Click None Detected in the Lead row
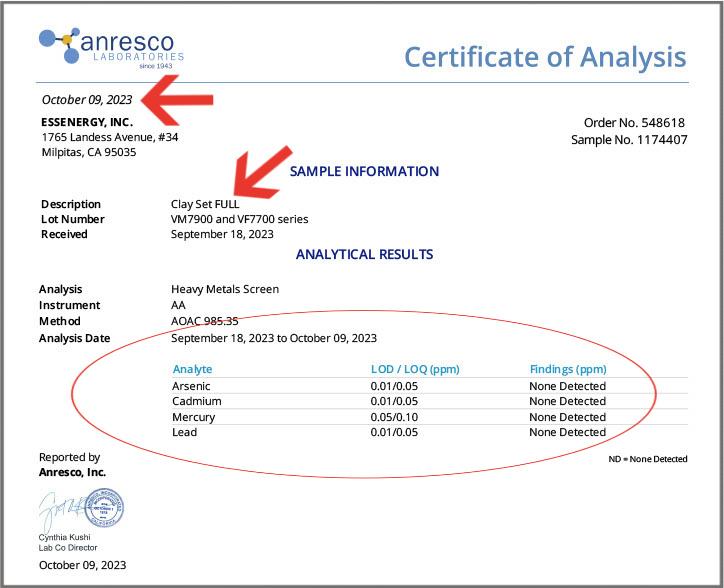 pyautogui.click(x=567, y=432)
